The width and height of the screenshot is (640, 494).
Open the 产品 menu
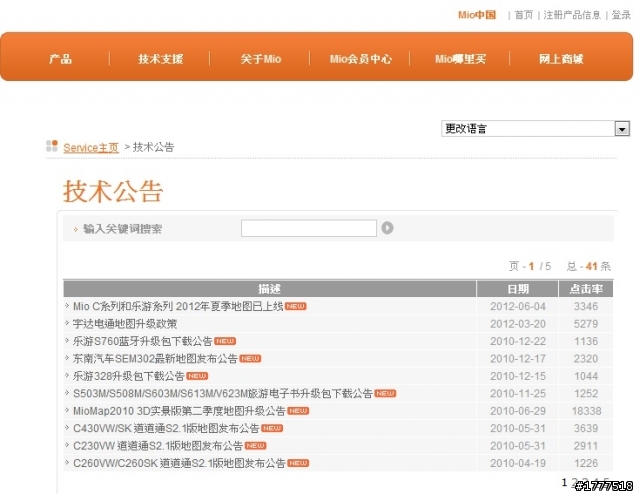[x=60, y=59]
